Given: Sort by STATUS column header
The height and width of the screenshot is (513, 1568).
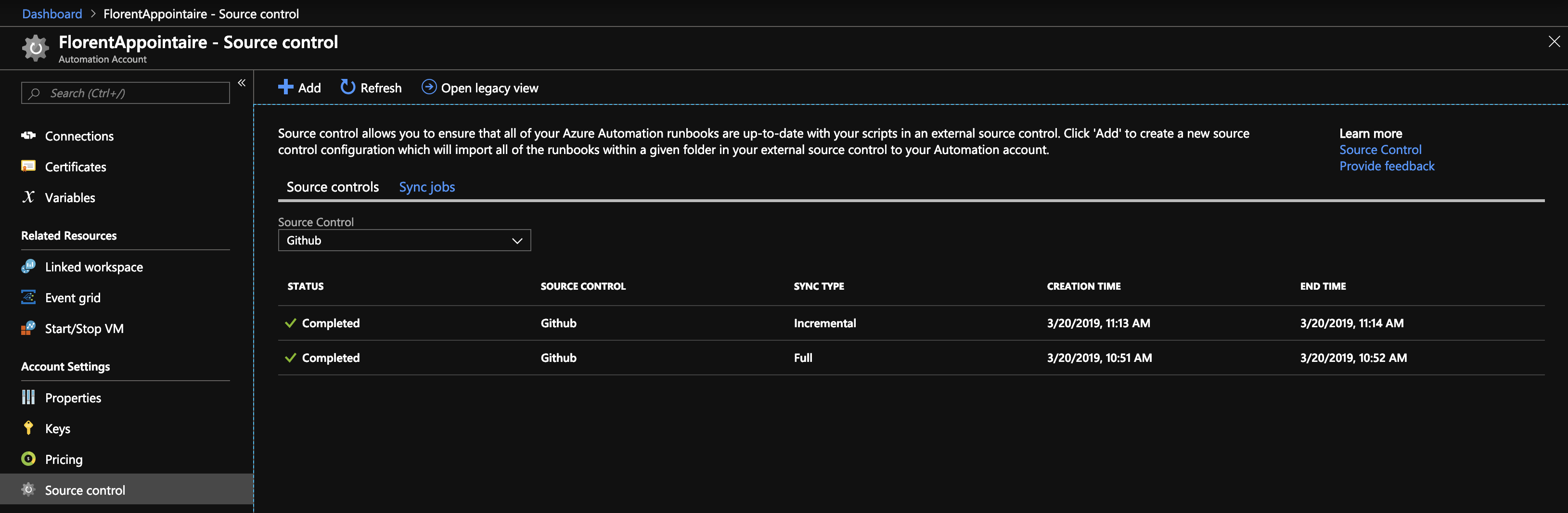Looking at the screenshot, I should click(x=306, y=286).
